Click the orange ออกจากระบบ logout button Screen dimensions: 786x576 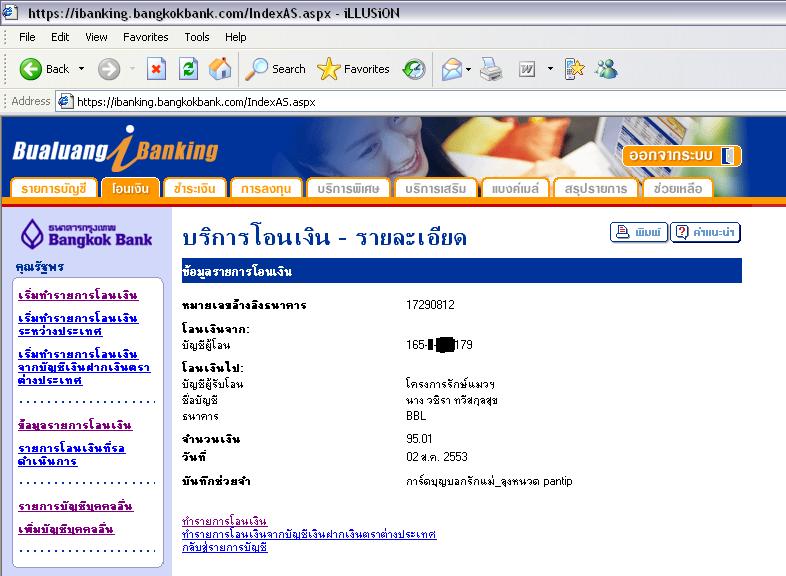pyautogui.click(x=681, y=155)
